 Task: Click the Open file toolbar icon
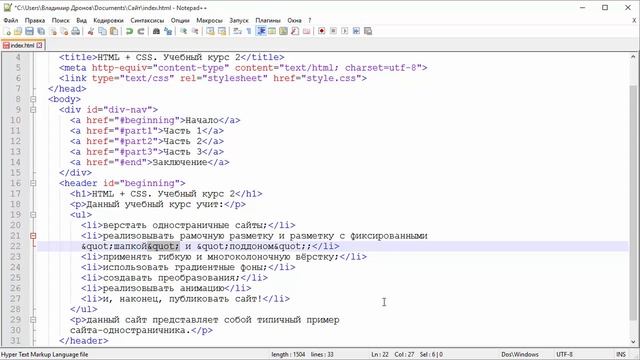pos(18,31)
